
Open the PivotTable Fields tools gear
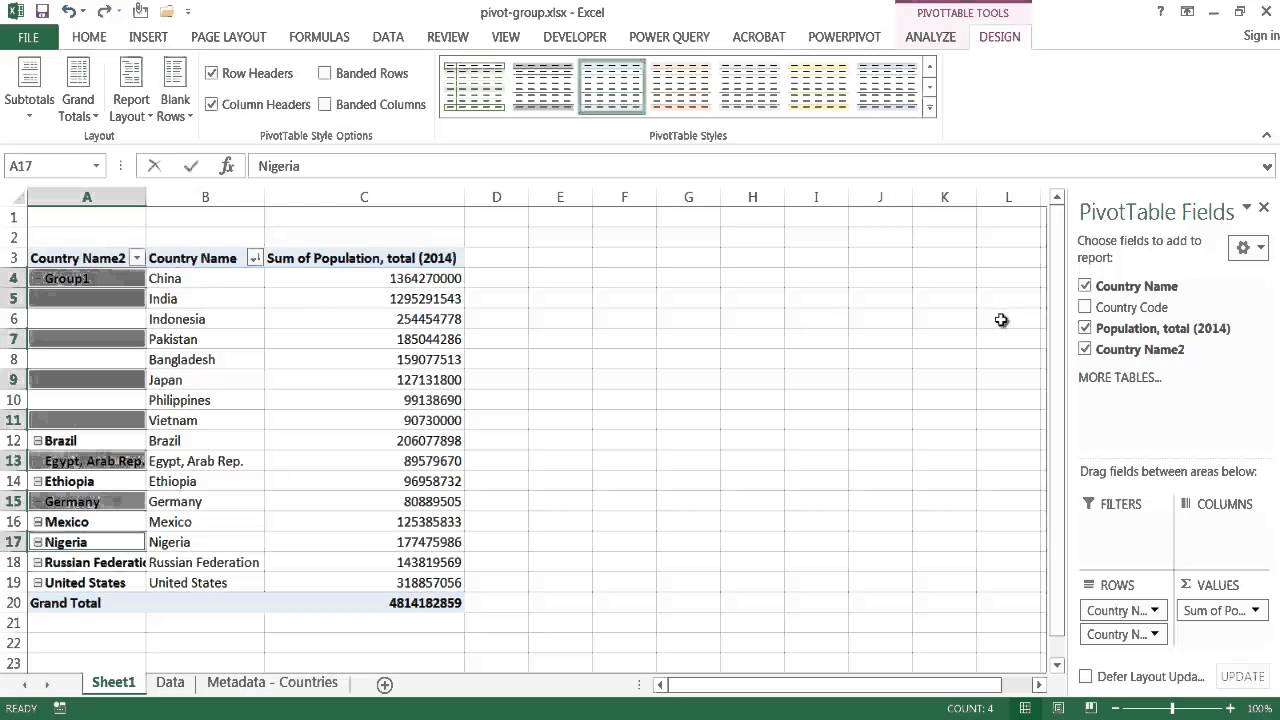click(1249, 247)
